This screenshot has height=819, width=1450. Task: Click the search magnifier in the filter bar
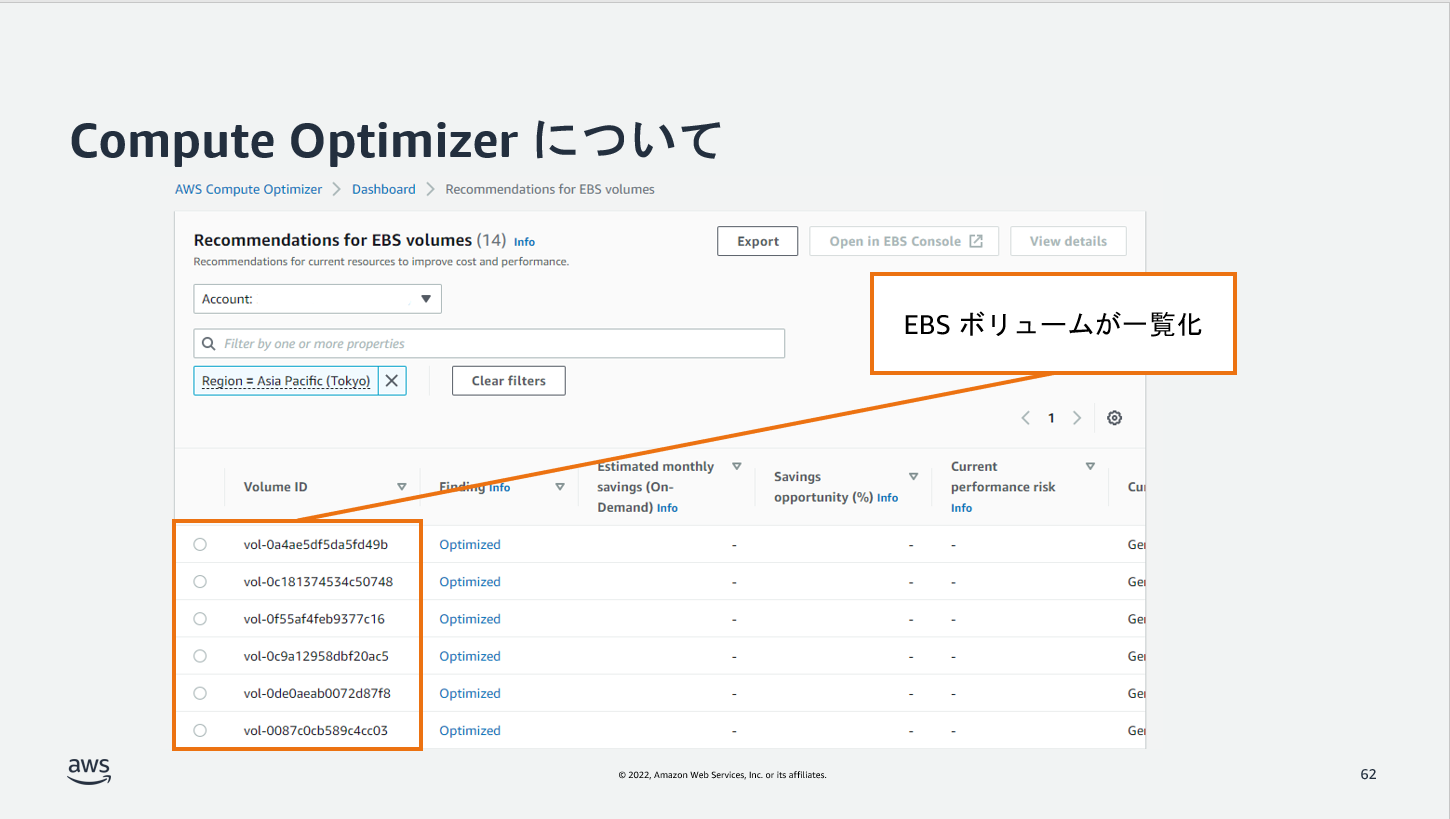click(209, 343)
